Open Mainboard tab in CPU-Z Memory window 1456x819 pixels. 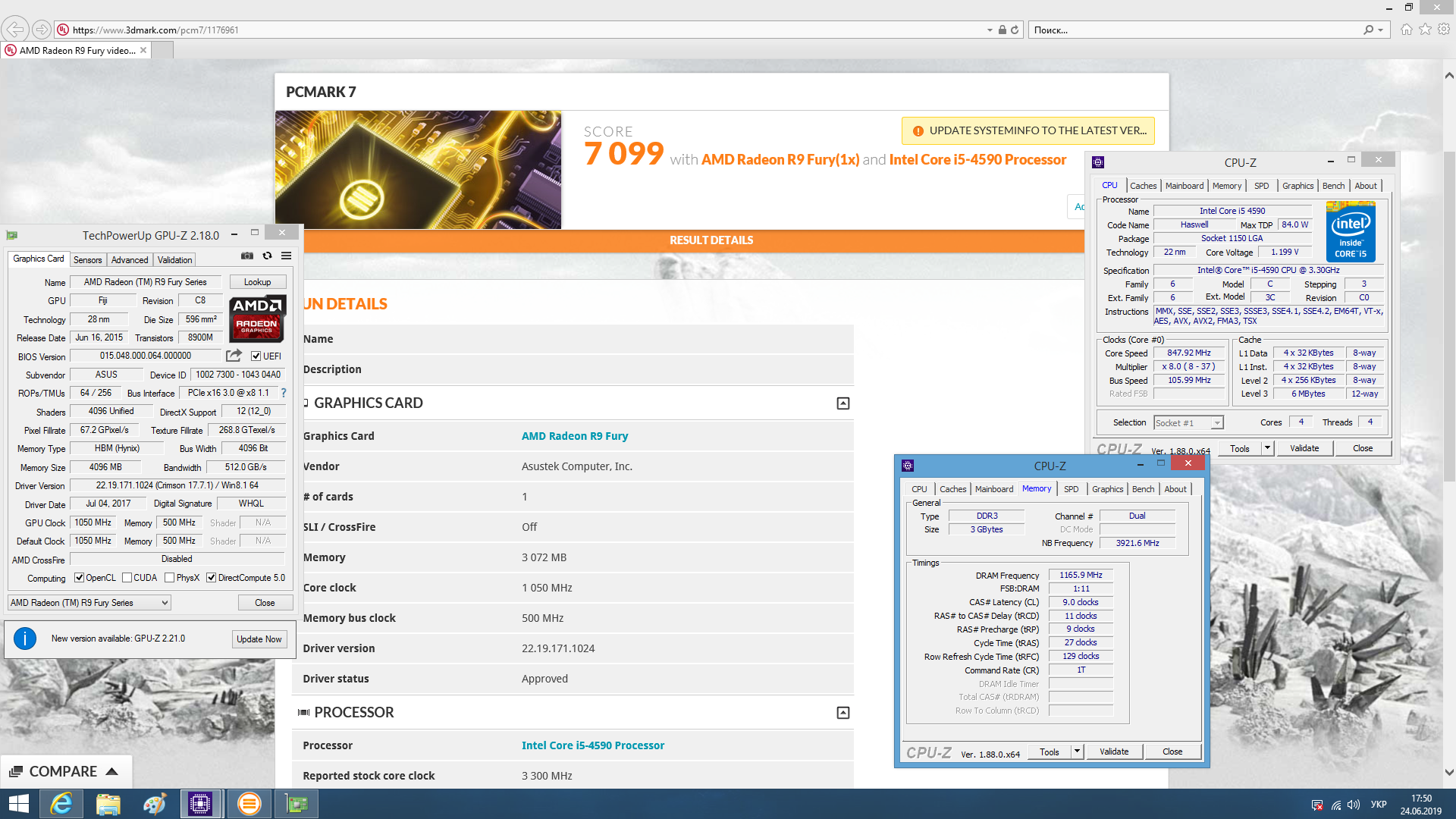pyautogui.click(x=994, y=489)
